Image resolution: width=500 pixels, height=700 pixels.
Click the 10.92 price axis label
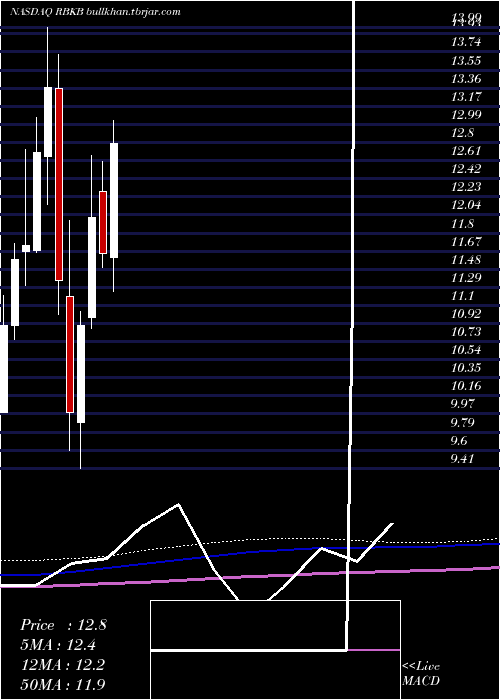coord(466,313)
